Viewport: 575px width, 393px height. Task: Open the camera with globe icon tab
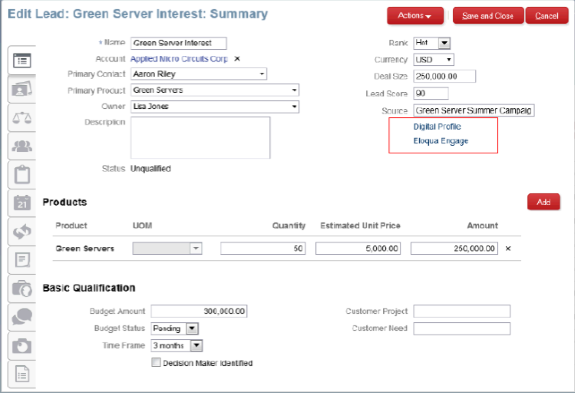pos(22,289)
